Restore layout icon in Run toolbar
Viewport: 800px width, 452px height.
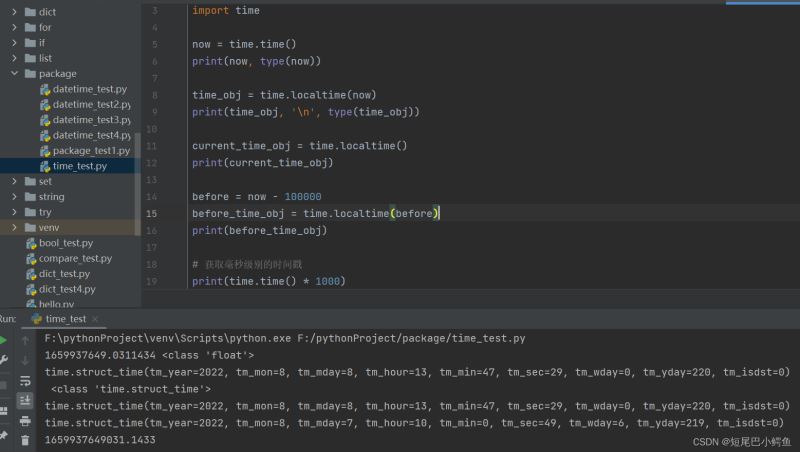pyautogui.click(x=3, y=411)
